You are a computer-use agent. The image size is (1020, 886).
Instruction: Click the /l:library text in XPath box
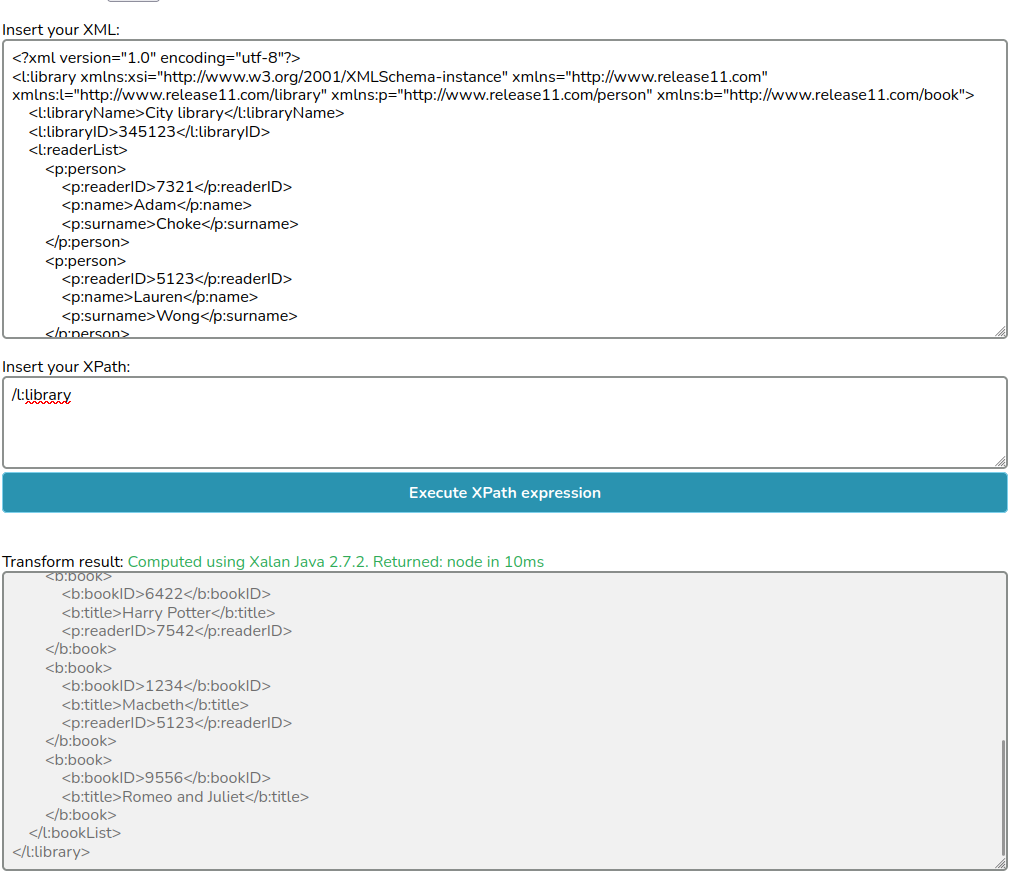point(41,395)
